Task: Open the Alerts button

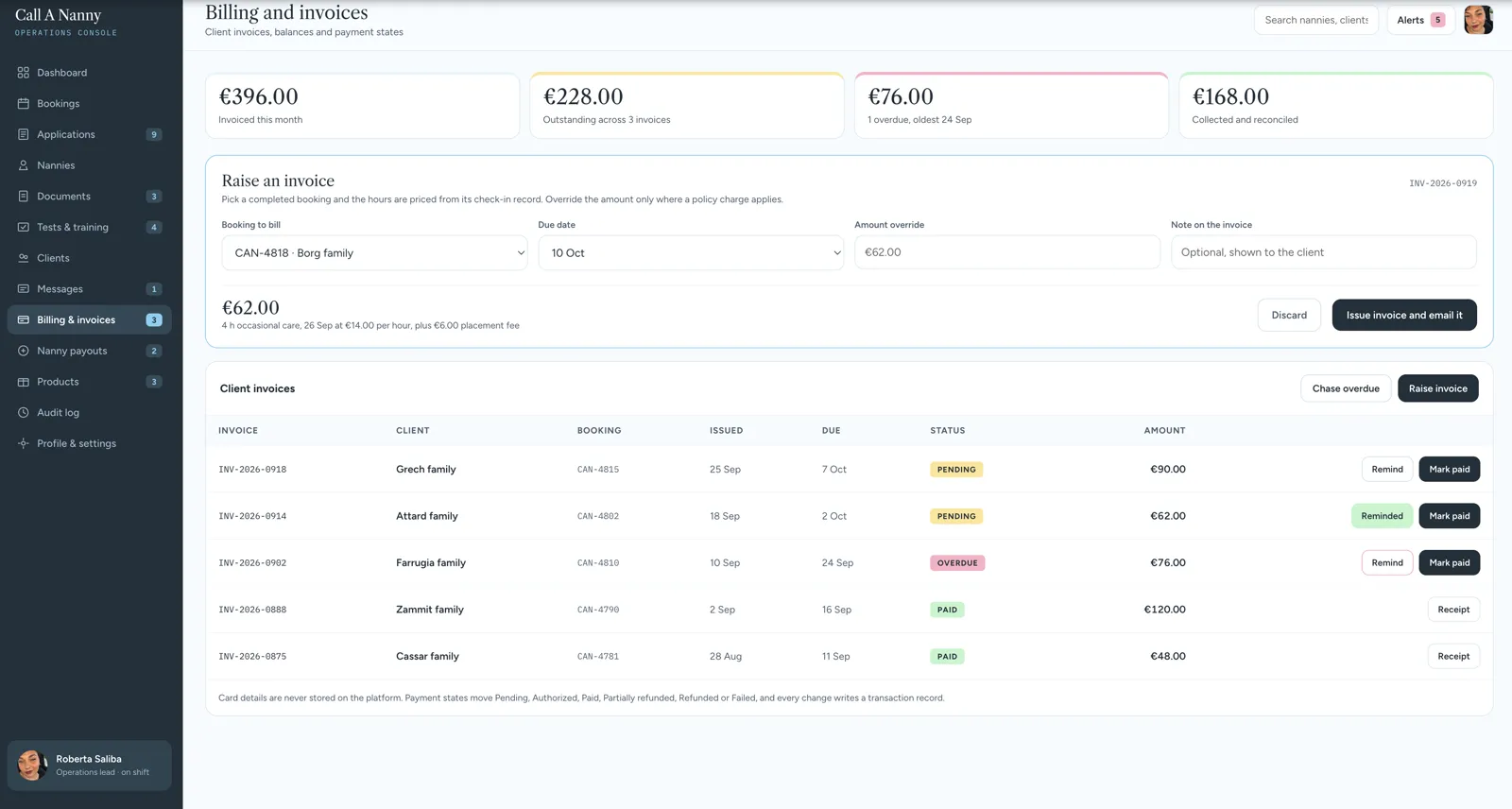Action: [x=1420, y=20]
